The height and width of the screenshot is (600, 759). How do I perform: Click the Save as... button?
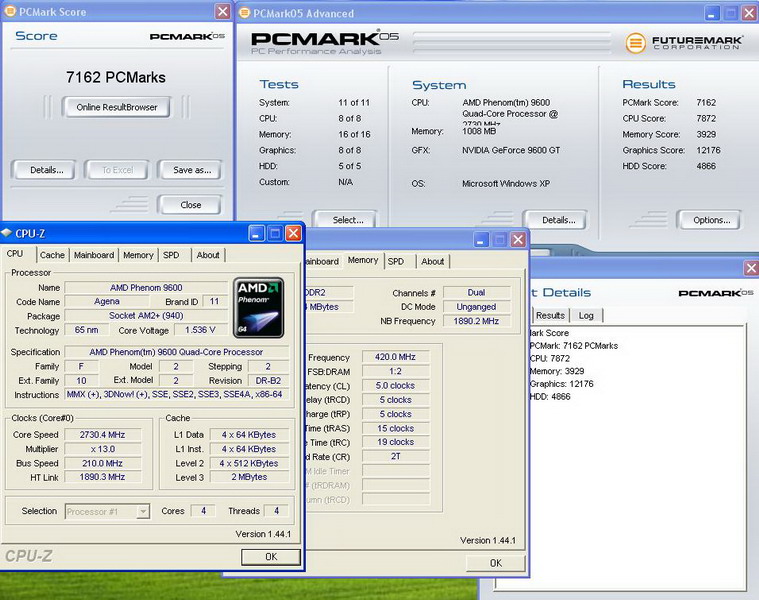[192, 170]
